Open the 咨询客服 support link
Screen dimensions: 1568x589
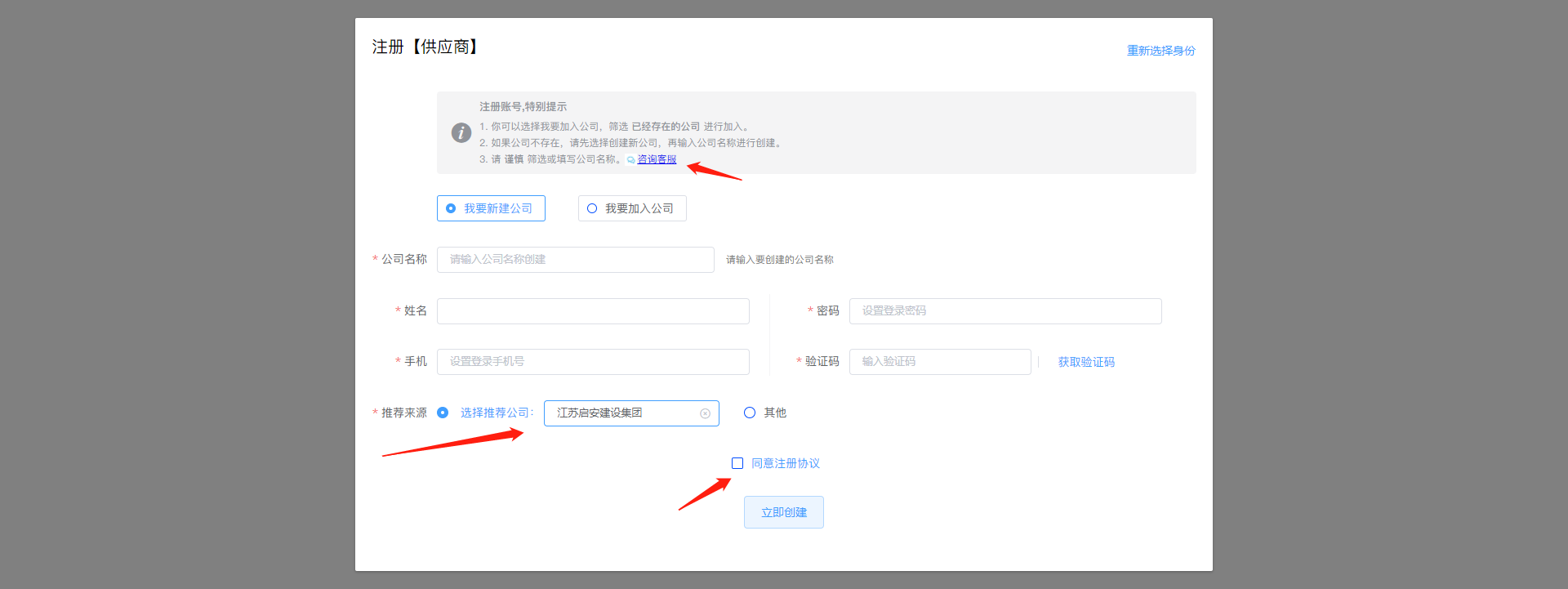coord(657,159)
